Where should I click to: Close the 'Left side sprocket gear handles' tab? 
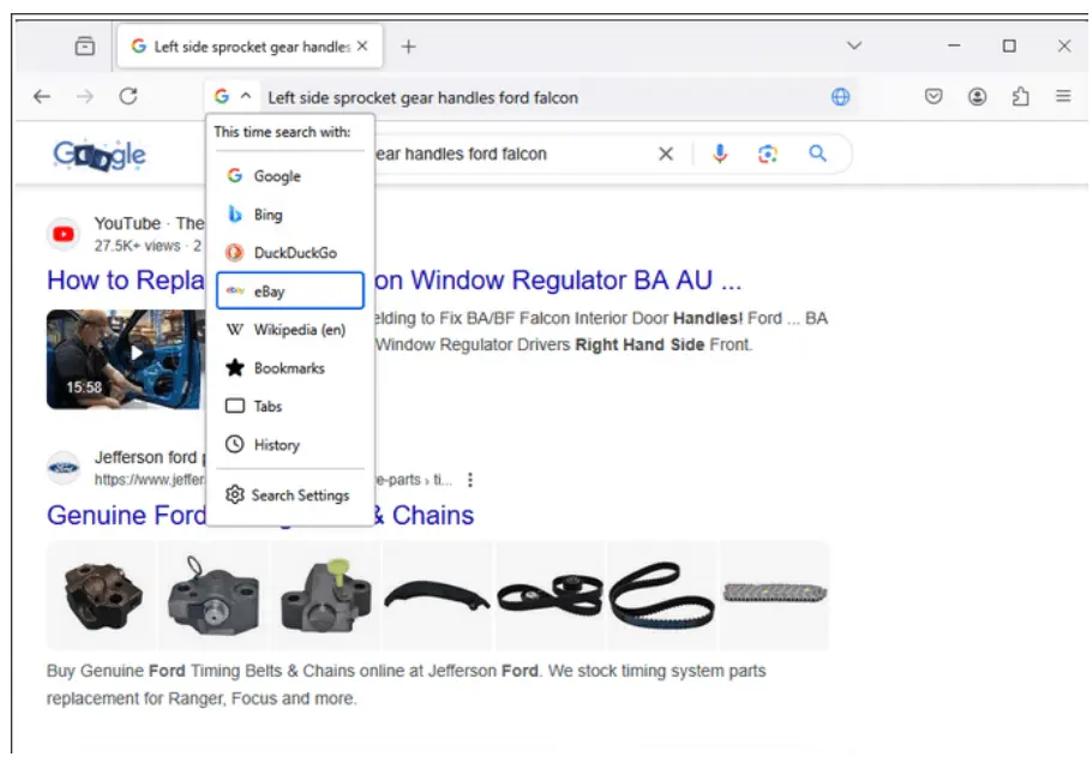click(x=362, y=46)
